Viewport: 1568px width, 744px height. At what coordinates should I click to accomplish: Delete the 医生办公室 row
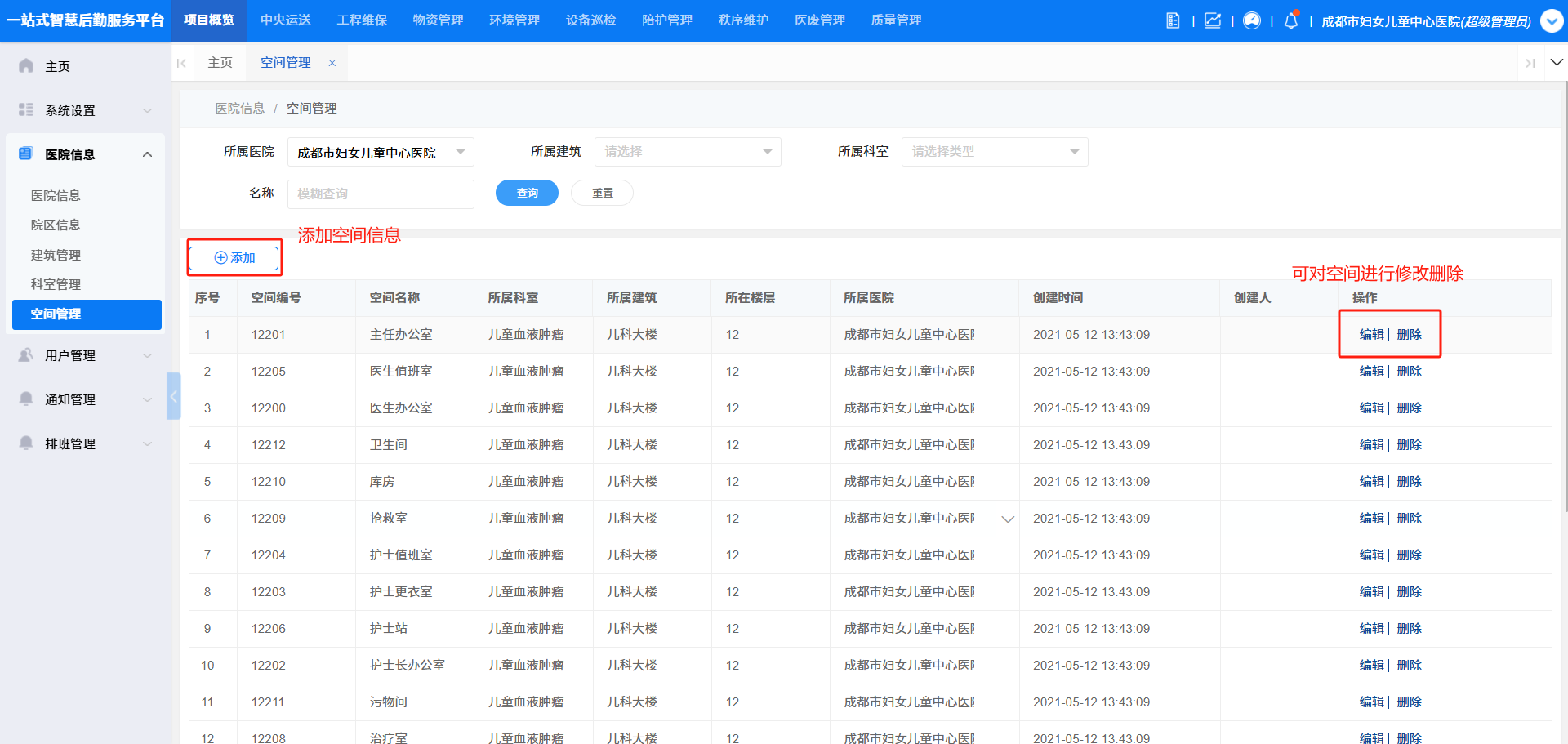pos(1410,408)
